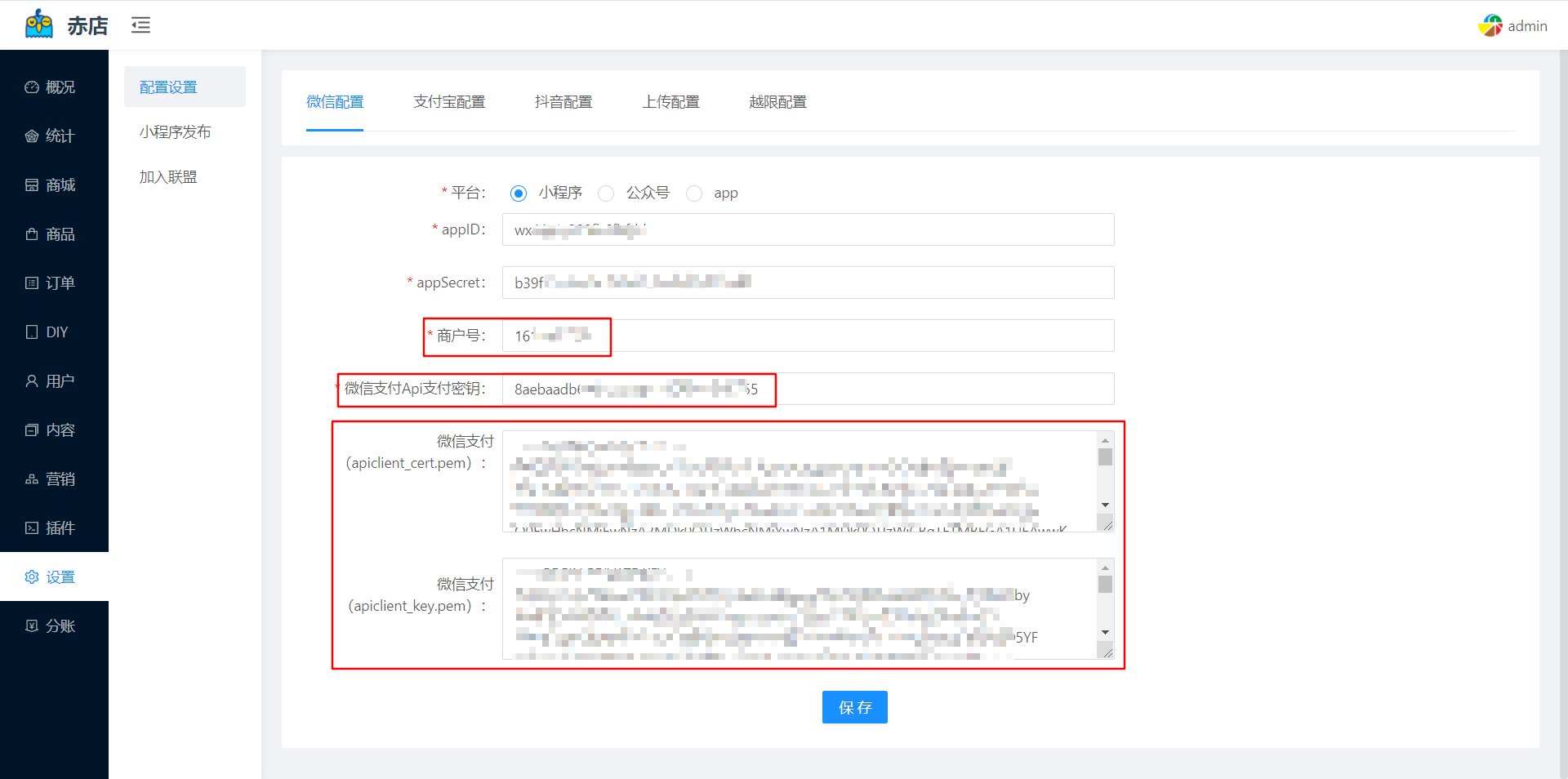Viewport: 1568px width, 779px height.
Task: Click cert.pem textarea scroll up arrow
Action: pos(1105,440)
